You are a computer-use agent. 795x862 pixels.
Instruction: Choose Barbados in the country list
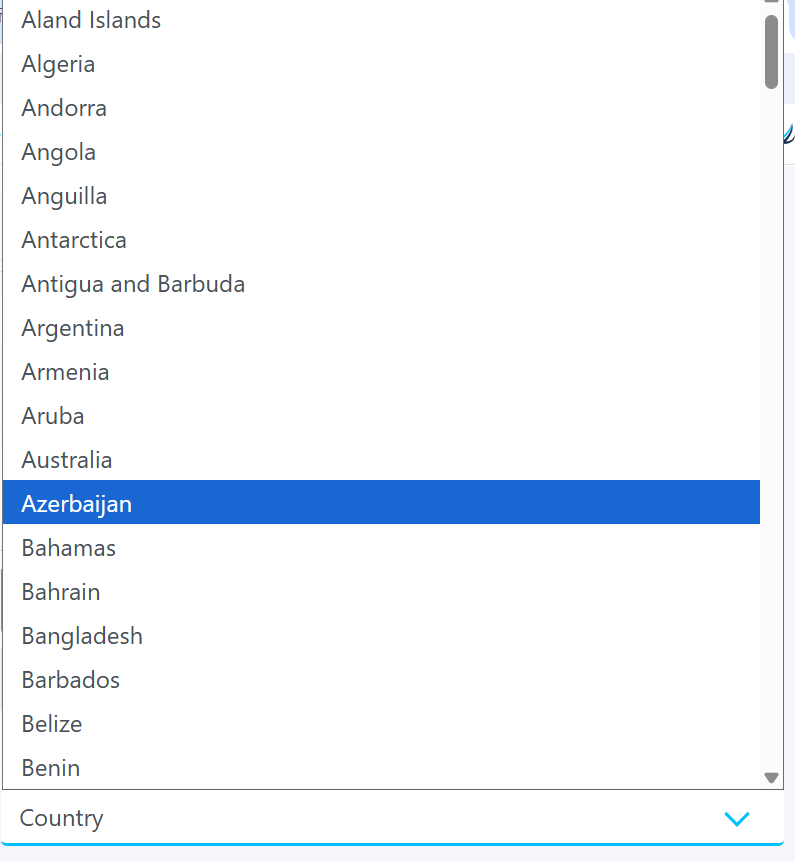(71, 680)
